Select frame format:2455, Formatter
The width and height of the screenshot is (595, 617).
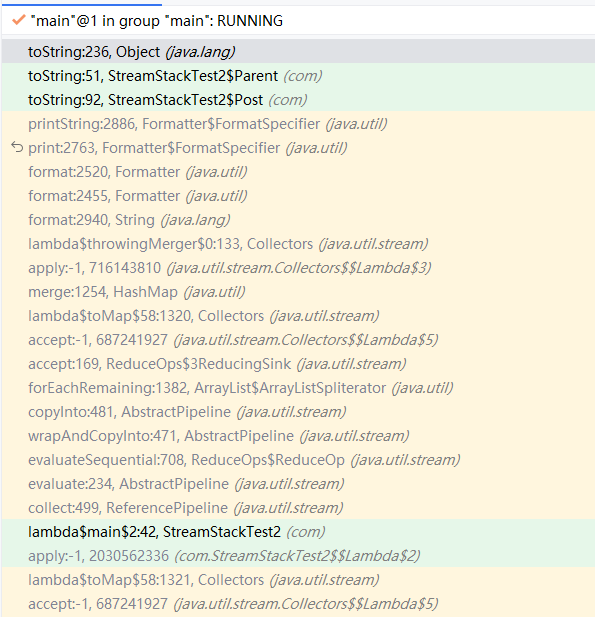[298, 196]
